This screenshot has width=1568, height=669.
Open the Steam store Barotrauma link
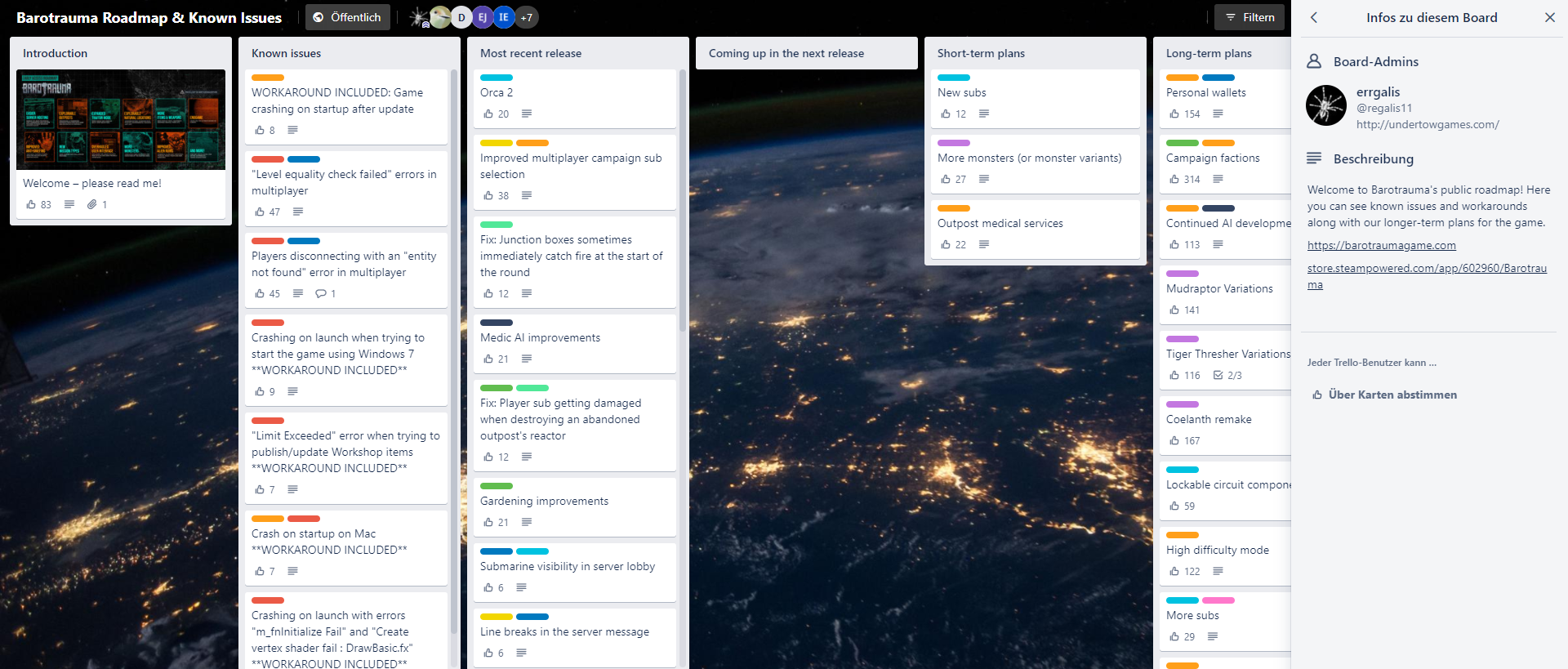pyautogui.click(x=1427, y=276)
